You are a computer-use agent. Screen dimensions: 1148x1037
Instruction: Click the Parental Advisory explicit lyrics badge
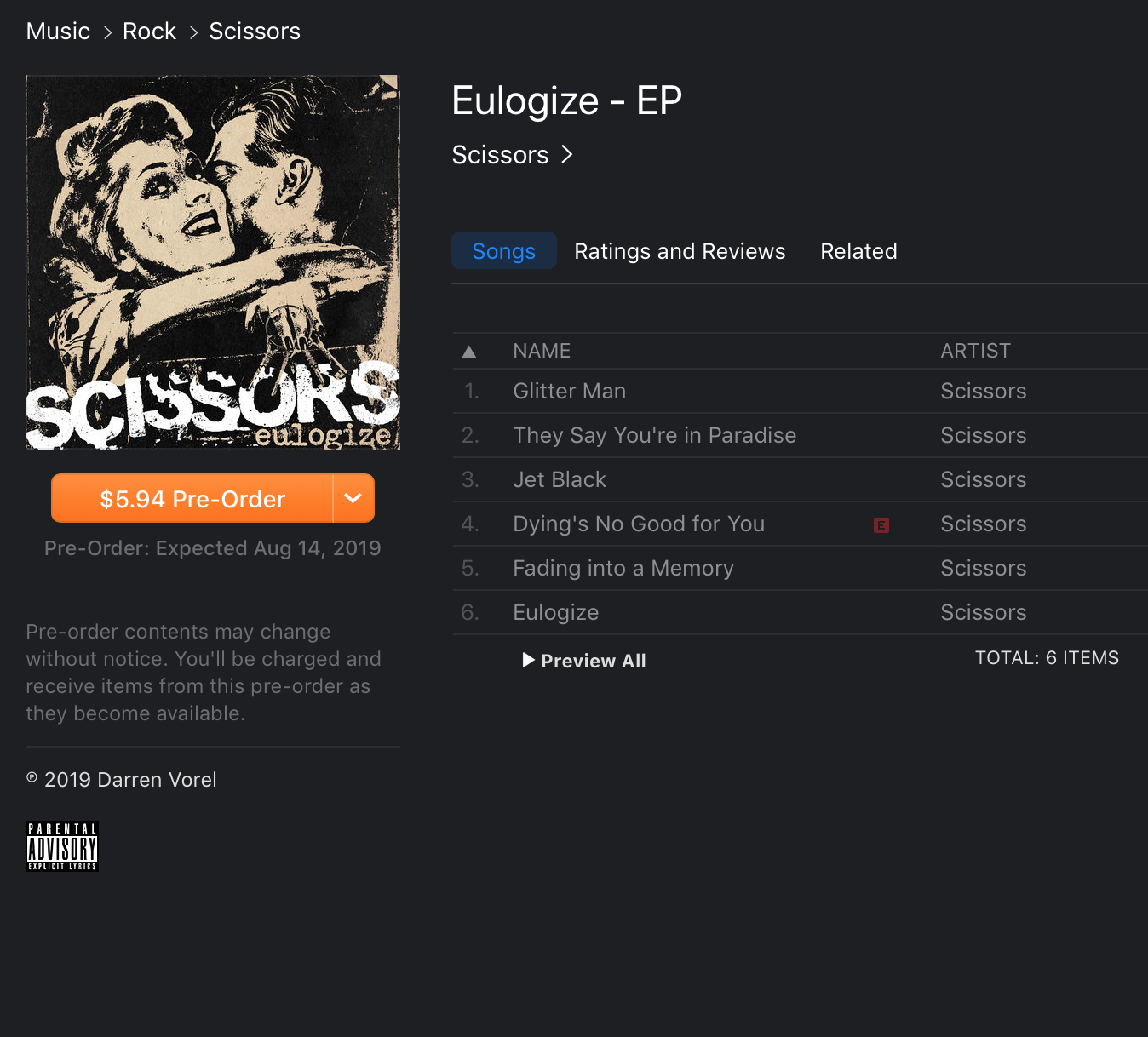(62, 846)
